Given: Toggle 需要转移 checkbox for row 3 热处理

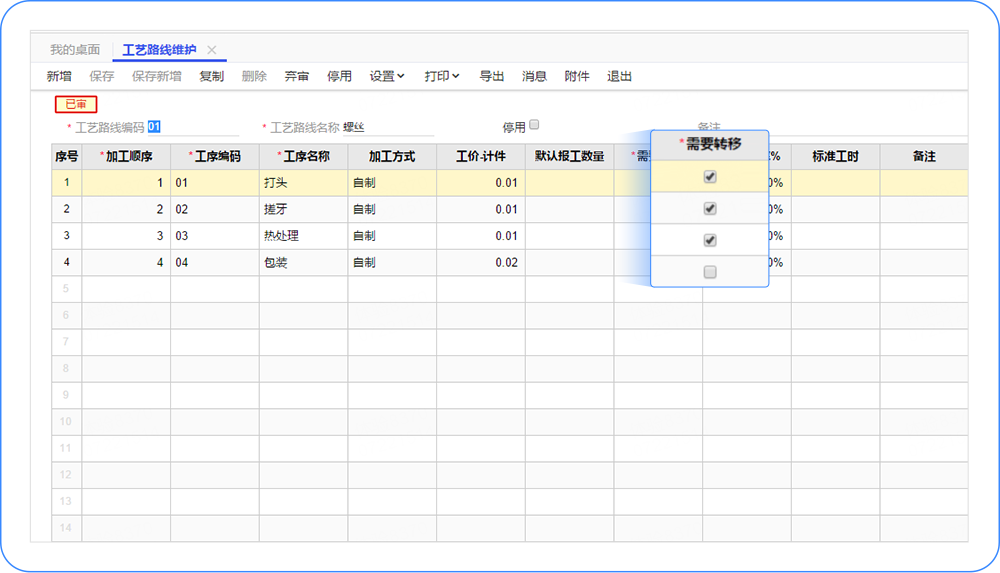Looking at the screenshot, I should pos(710,241).
